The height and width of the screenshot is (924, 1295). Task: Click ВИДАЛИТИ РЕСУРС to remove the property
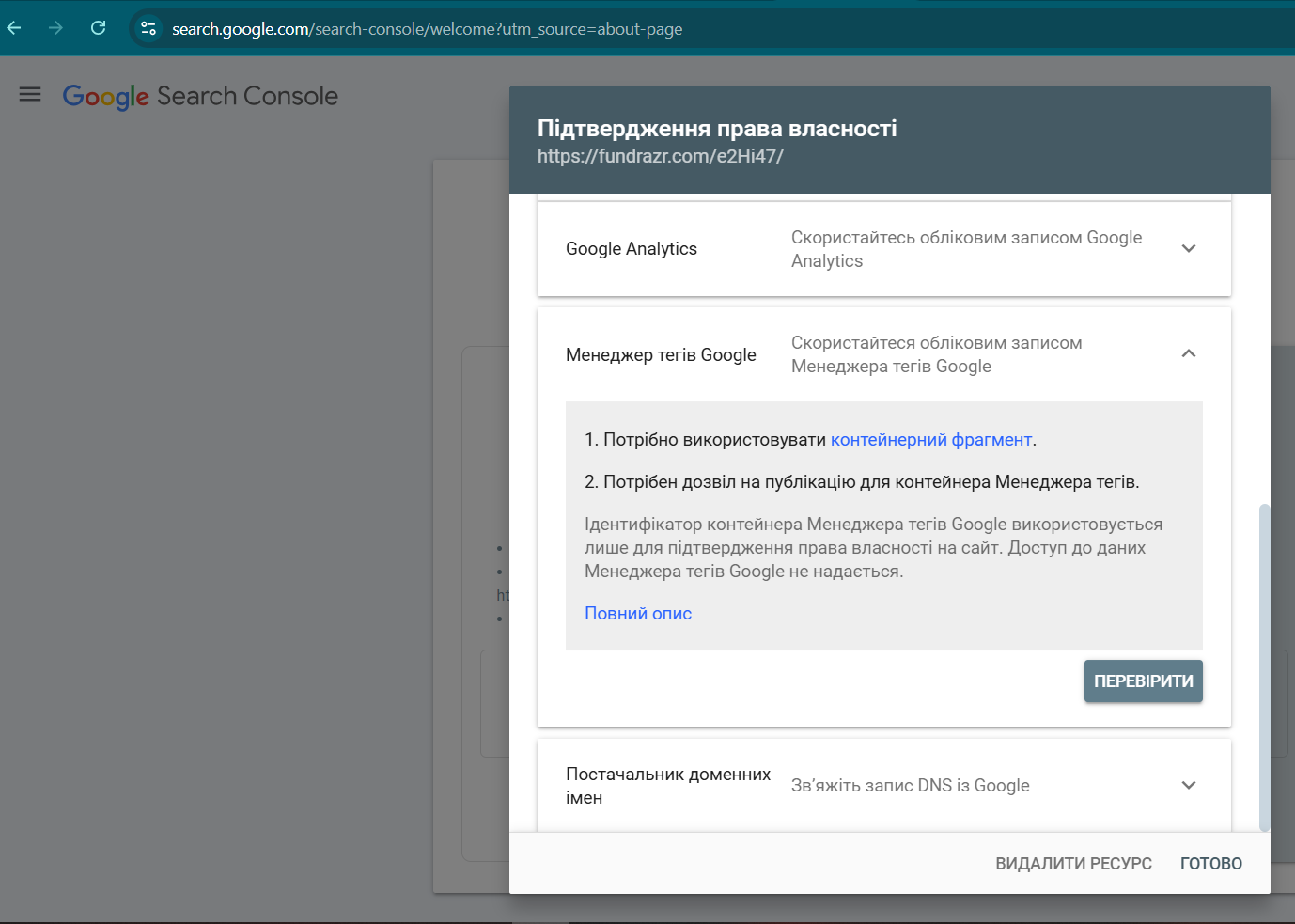[1073, 862]
